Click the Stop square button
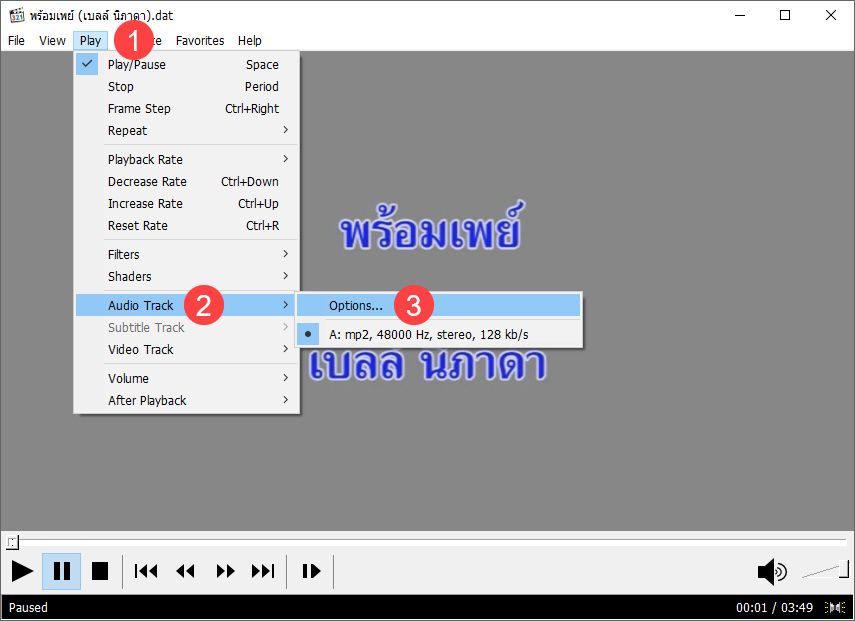Screen dimensions: 855x621 click(100, 571)
